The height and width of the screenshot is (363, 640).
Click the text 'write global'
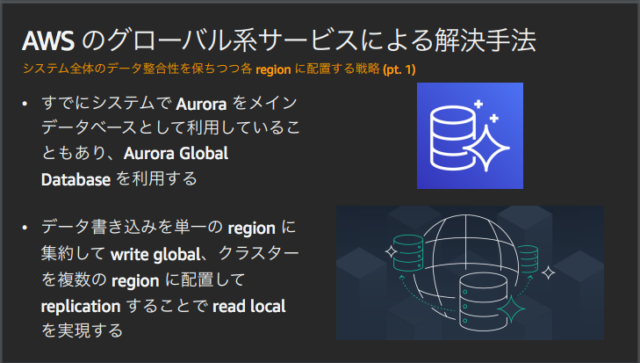coord(156,254)
